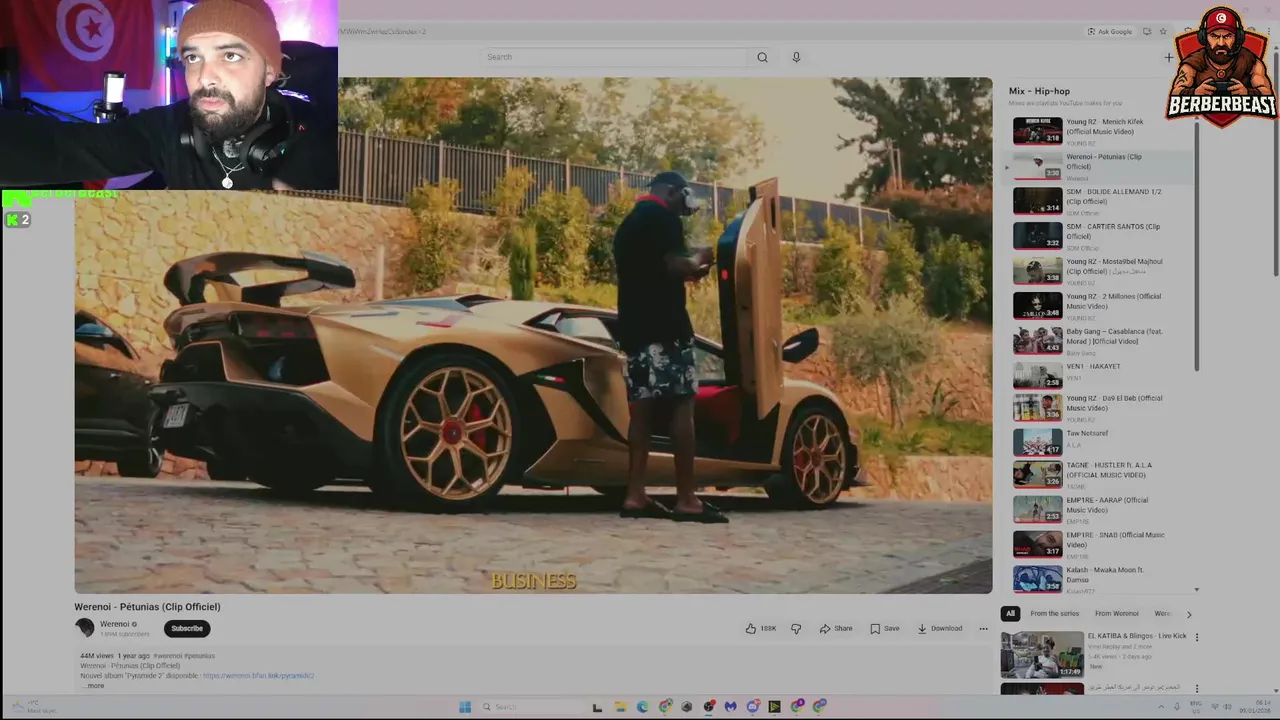
Task: Download the Pétunias video
Action: 940,628
